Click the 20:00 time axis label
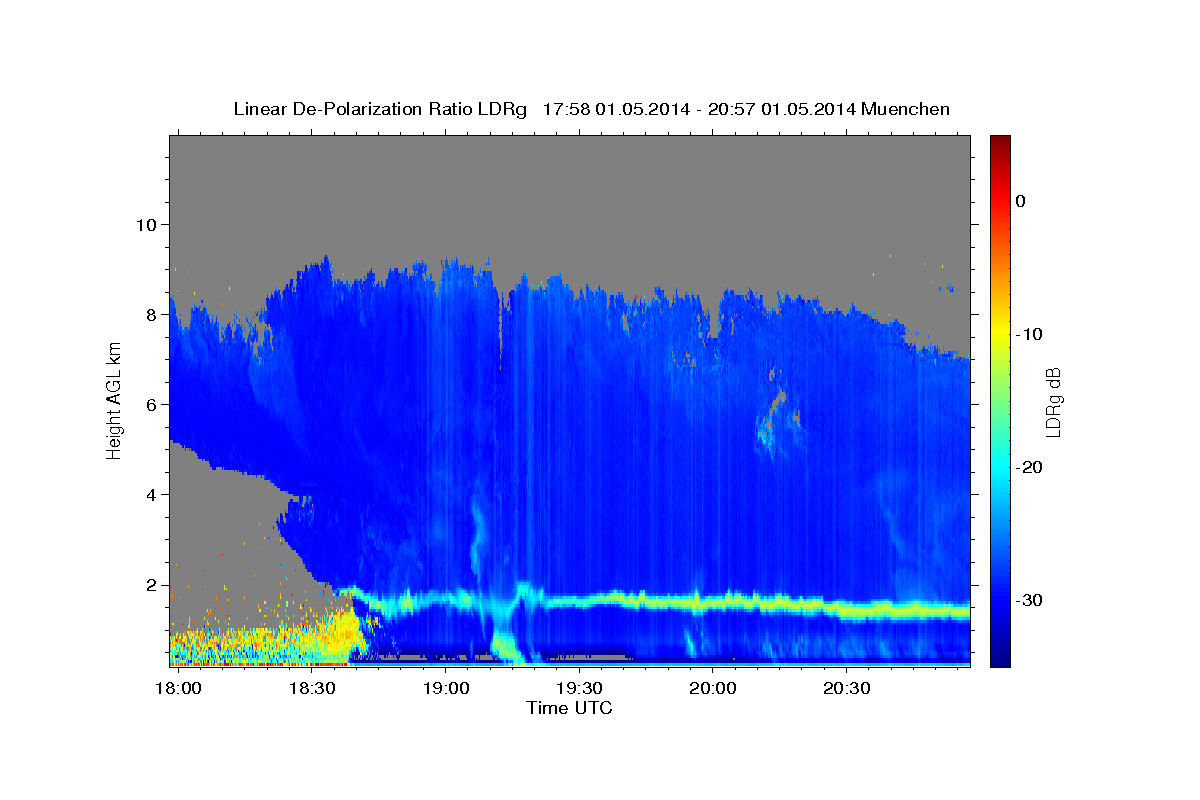Image resolution: width=1200 pixels, height=800 pixels. pos(713,690)
